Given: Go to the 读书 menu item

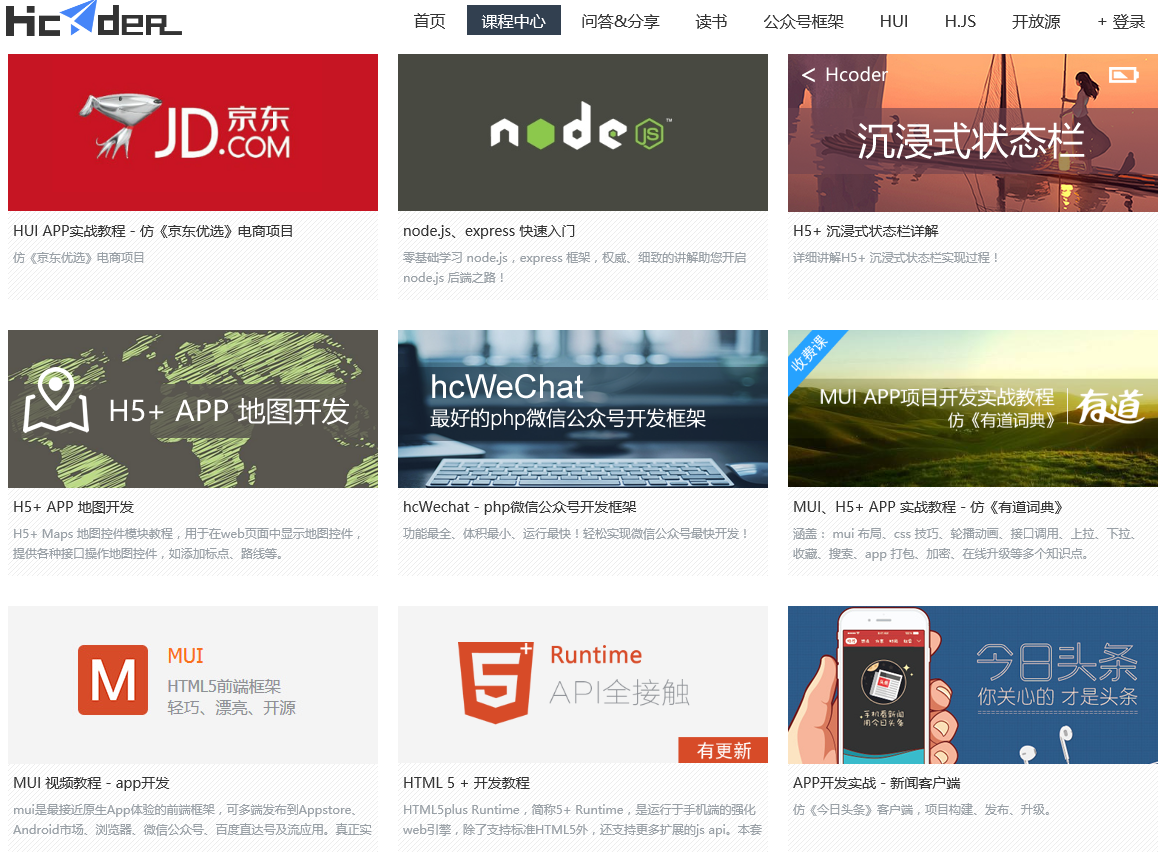Looking at the screenshot, I should pos(711,21).
